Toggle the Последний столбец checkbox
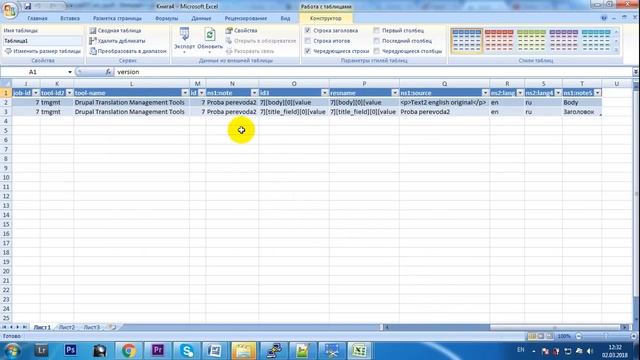Viewport: 640px width, 360px height. pyautogui.click(x=376, y=41)
